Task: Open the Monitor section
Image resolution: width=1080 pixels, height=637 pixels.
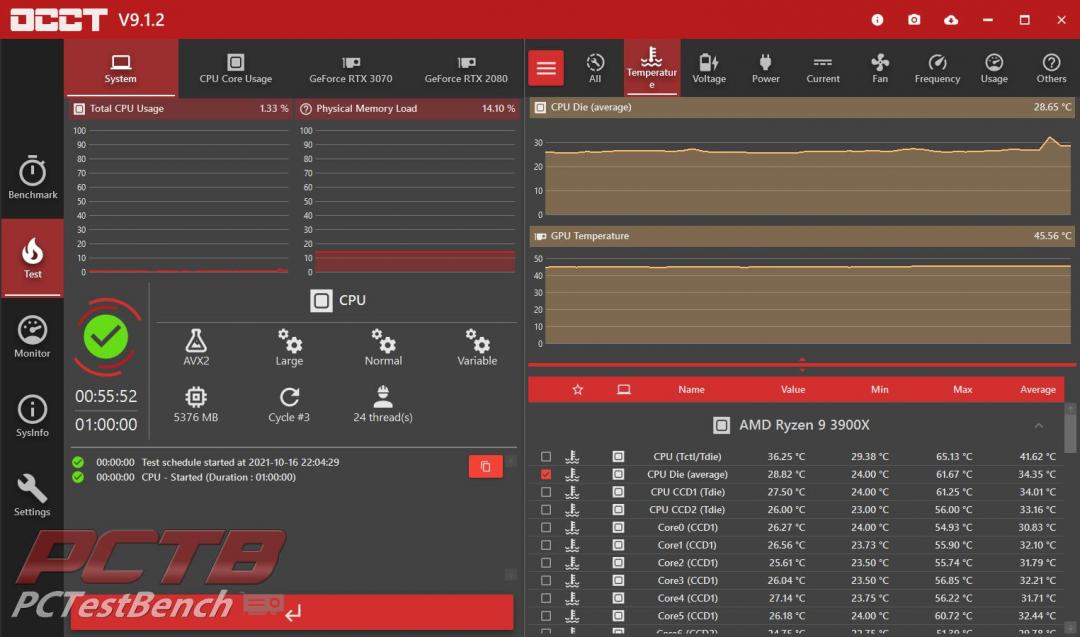Action: point(32,336)
